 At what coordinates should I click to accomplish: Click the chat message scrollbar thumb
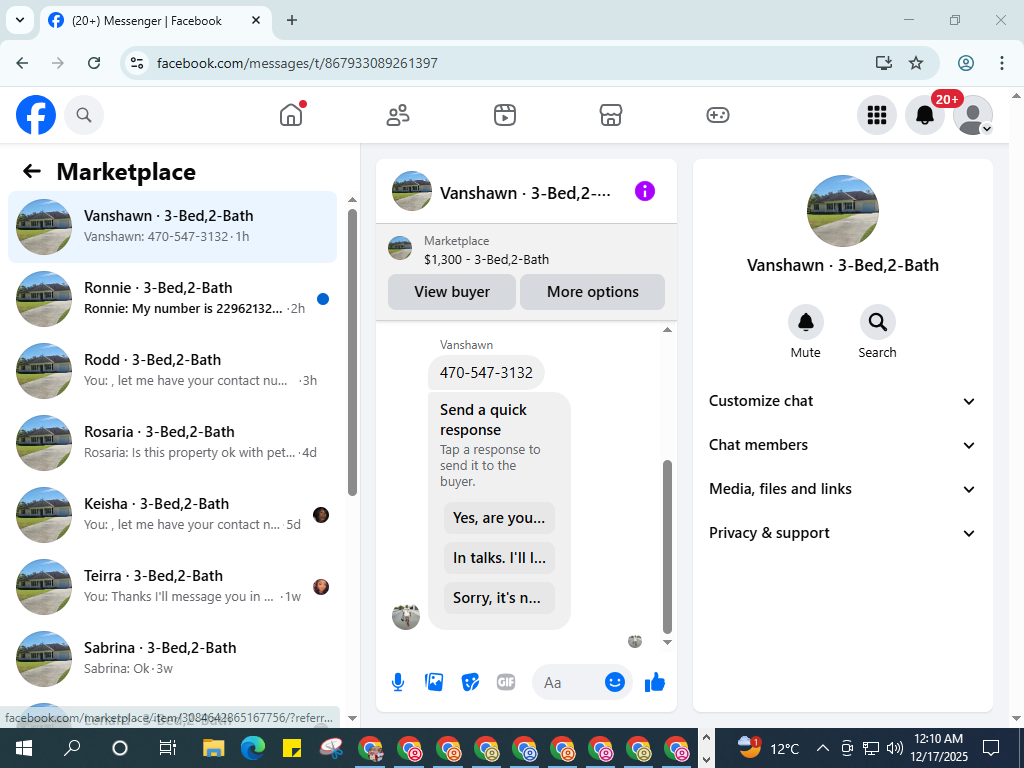tap(667, 547)
